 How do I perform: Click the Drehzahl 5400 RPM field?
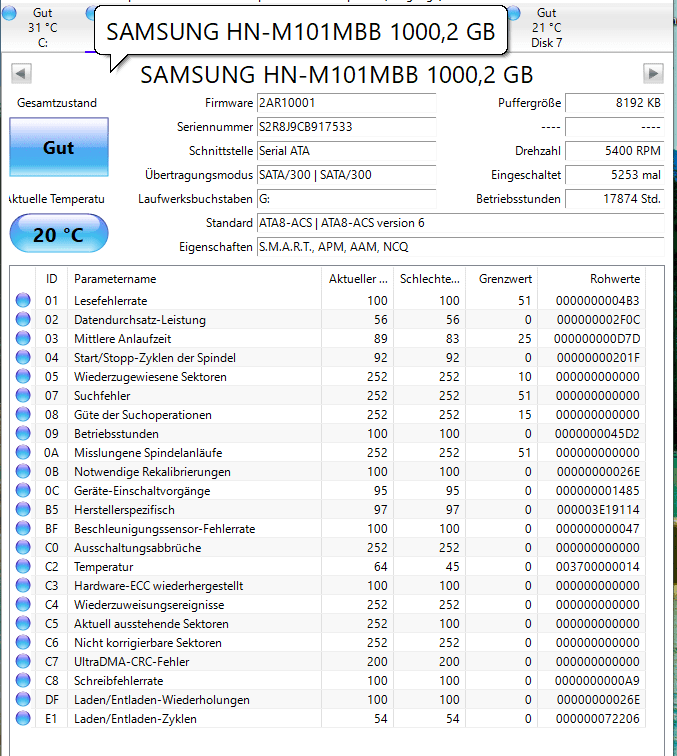(x=614, y=151)
